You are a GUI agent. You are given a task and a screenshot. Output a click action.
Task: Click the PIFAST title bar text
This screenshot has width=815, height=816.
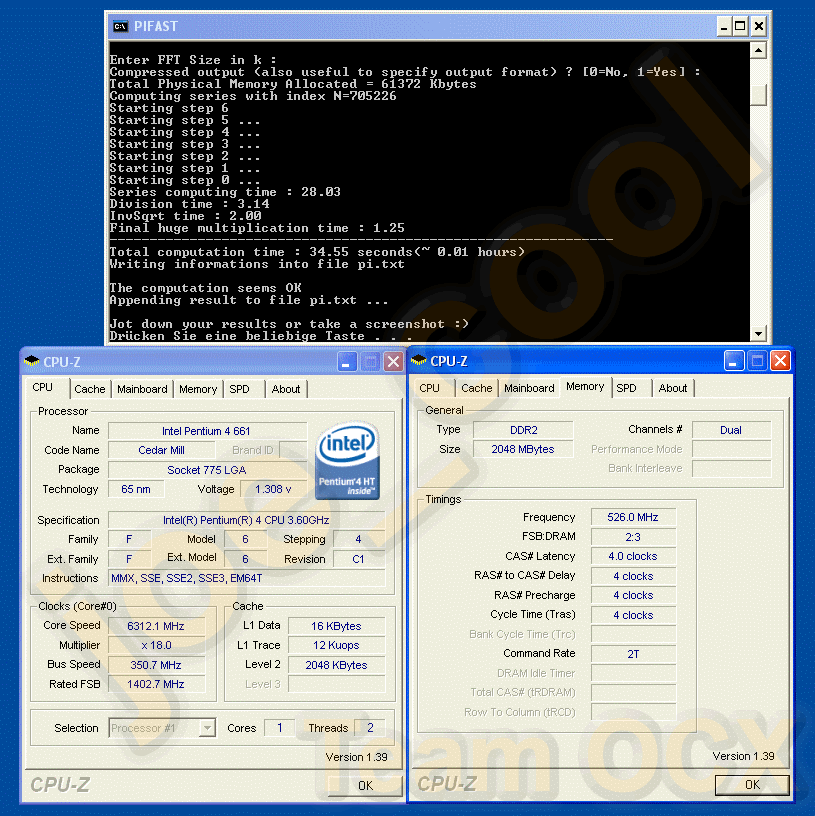pos(156,26)
